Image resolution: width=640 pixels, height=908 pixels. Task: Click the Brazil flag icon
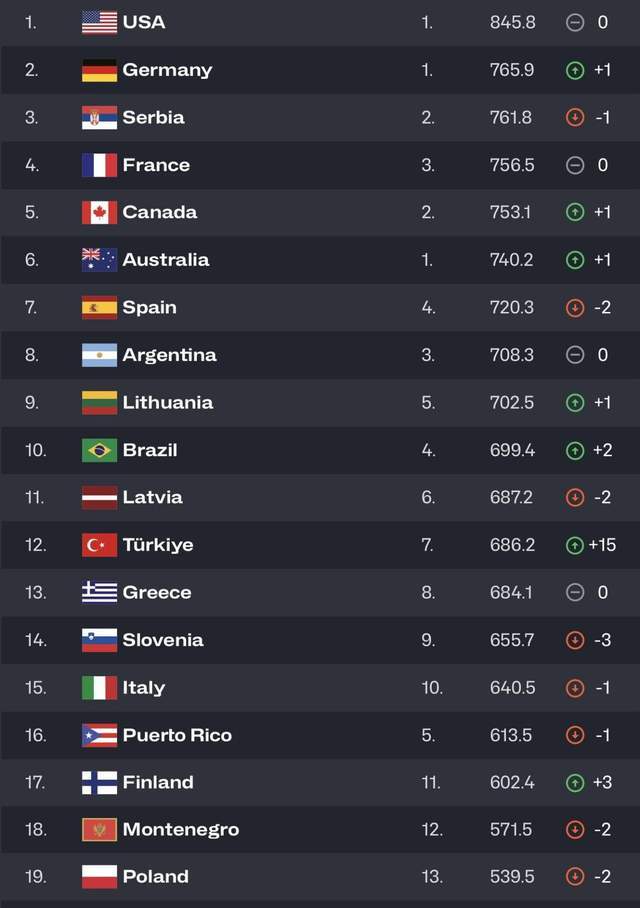coord(99,450)
